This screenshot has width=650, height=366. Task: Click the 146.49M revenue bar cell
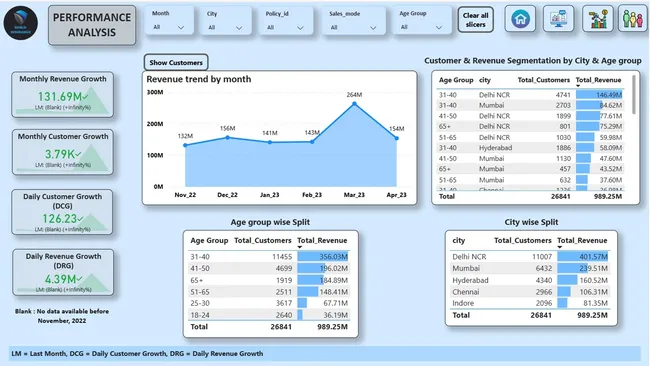pyautogui.click(x=599, y=95)
